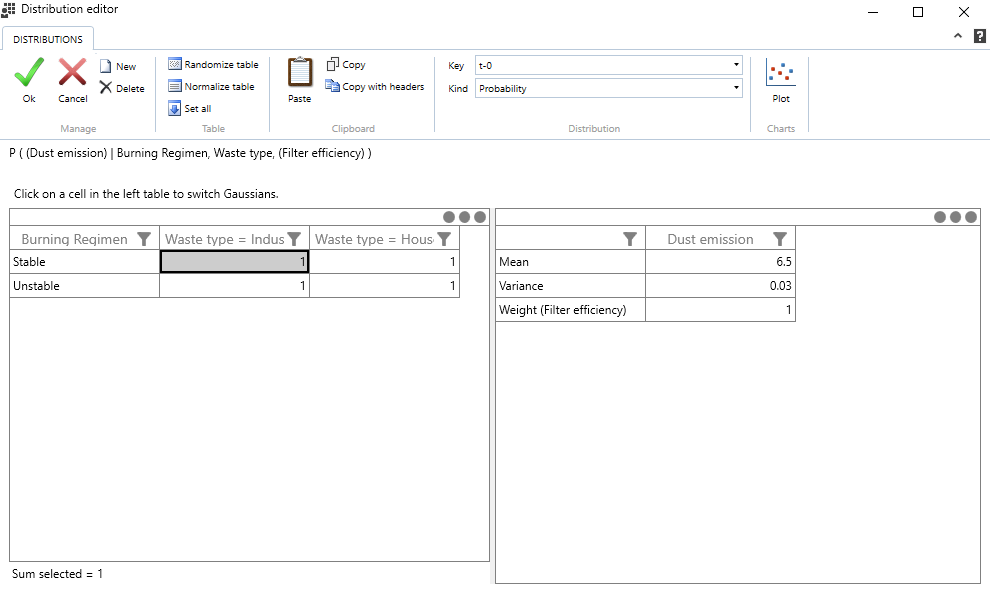The width and height of the screenshot is (990, 594).
Task: Filter the Dust emission column
Action: pos(780,239)
